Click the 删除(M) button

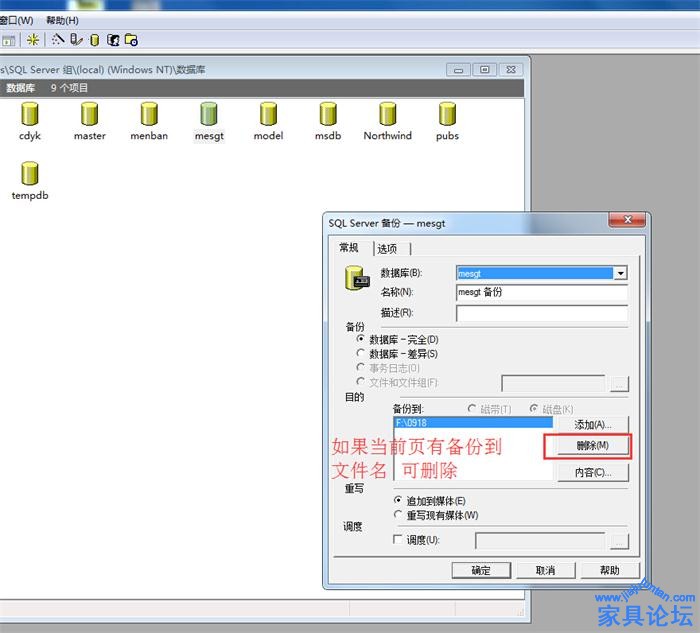(593, 446)
